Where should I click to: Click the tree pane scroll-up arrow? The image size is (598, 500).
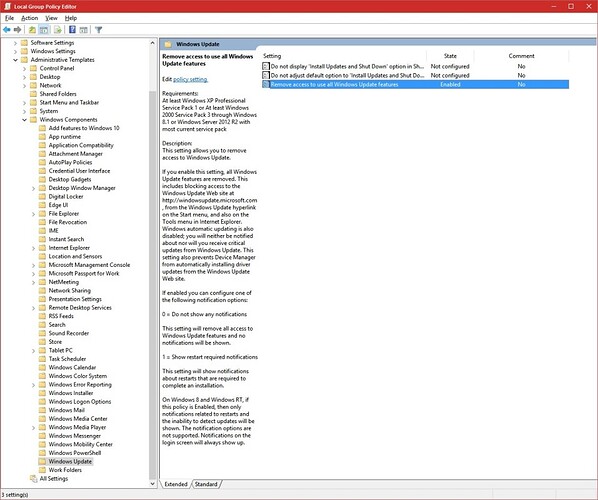pos(153,43)
